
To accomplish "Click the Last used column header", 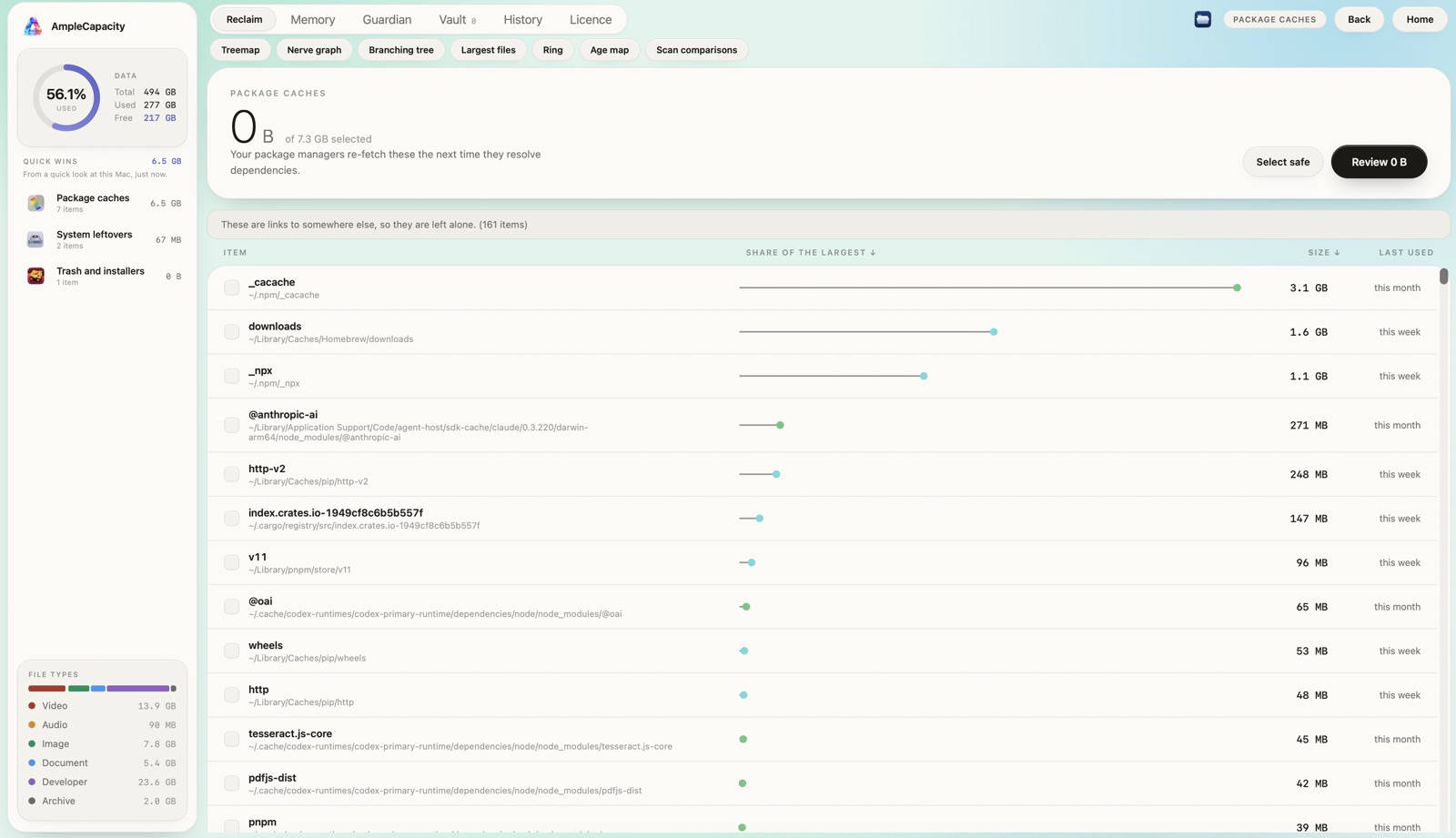I will (x=1406, y=253).
